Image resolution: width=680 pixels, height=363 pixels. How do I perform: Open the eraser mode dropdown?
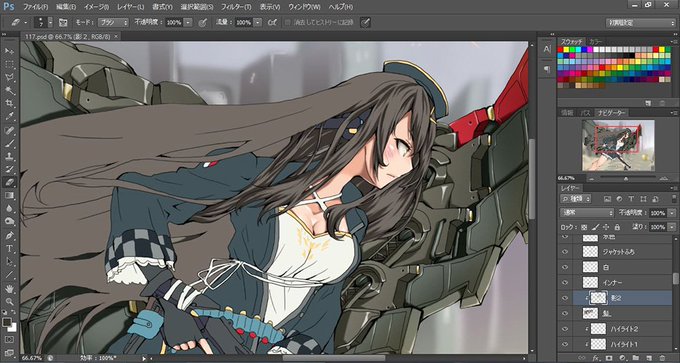coord(113,23)
